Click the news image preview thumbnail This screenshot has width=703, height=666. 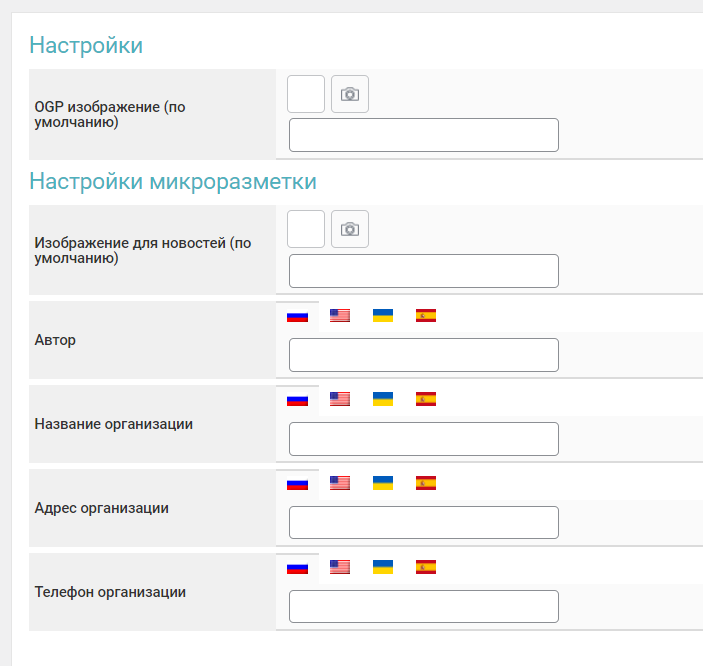[306, 229]
